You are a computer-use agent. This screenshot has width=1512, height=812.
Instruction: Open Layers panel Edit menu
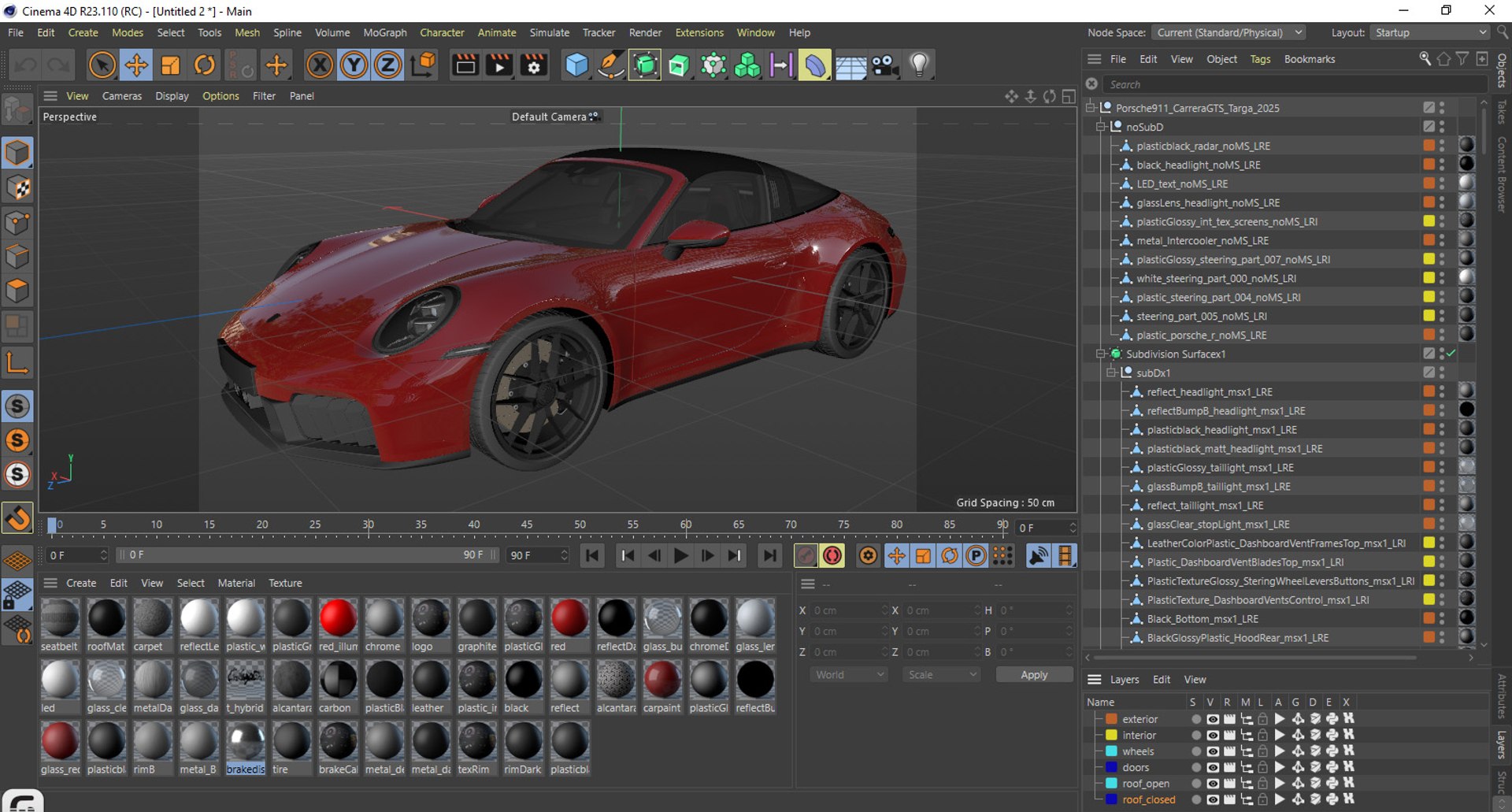1161,680
